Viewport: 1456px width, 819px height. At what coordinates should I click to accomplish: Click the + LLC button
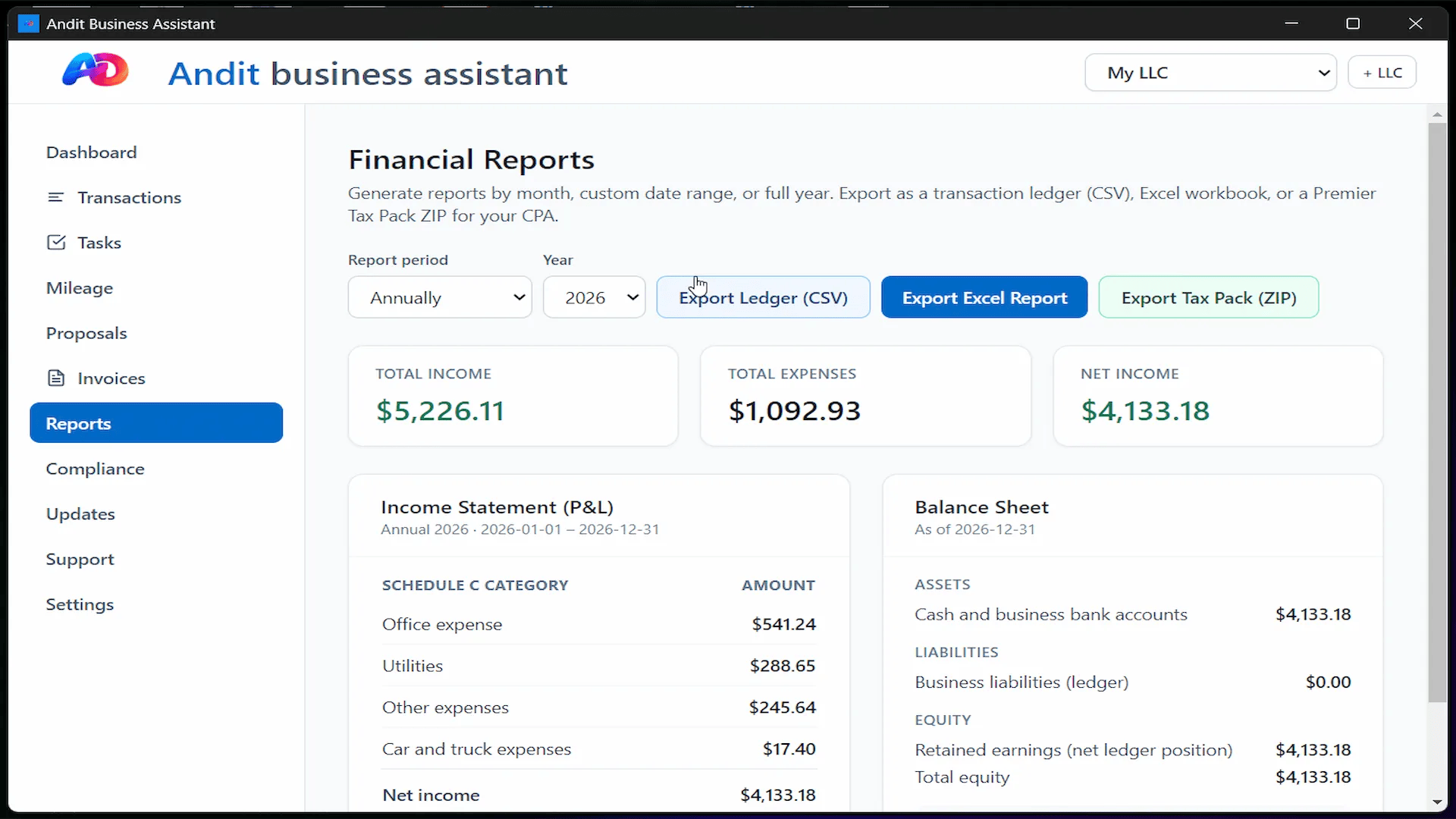pos(1382,73)
